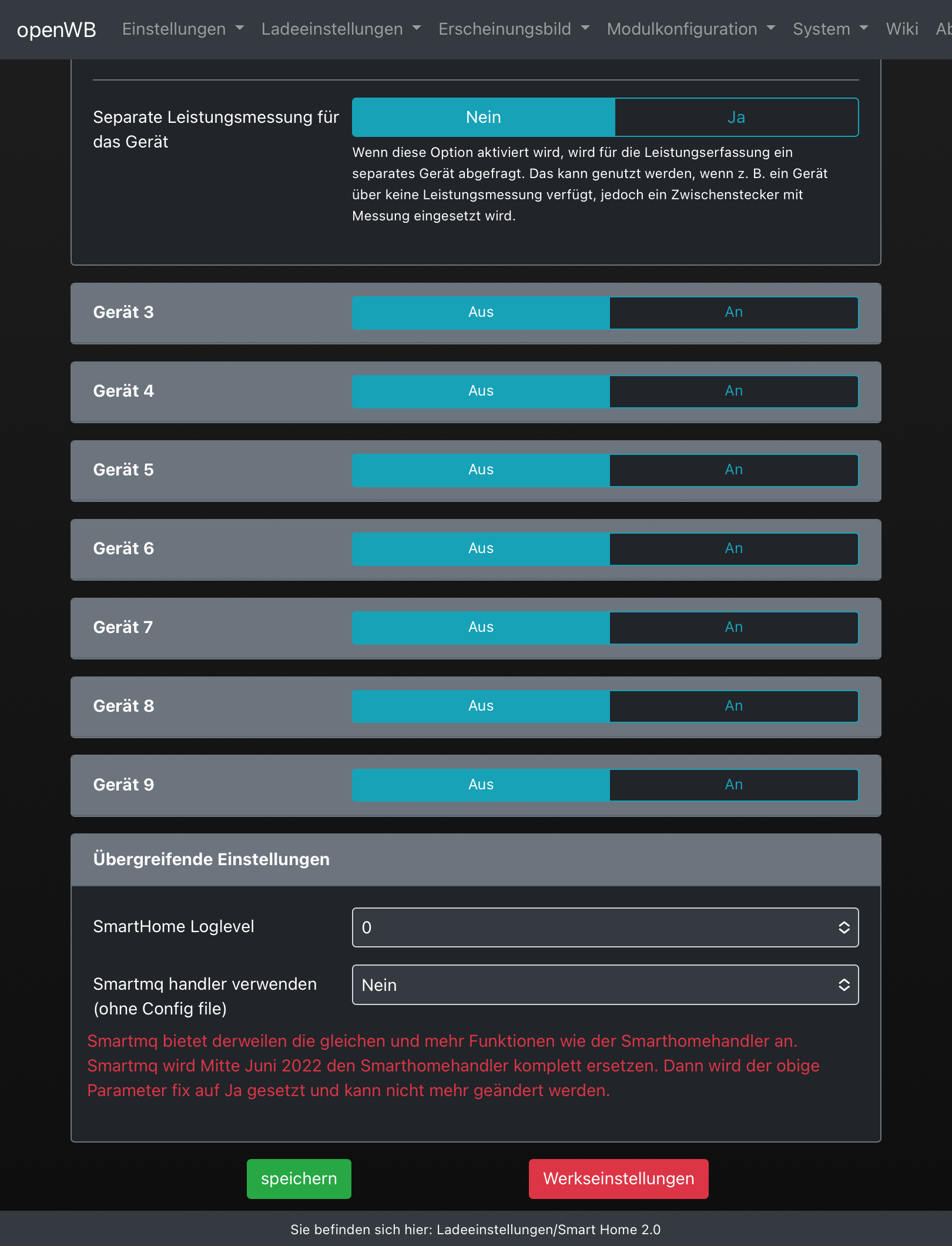Select Nein for separate Leistungsmessung
Viewport: 952px width, 1246px height.
484,117
